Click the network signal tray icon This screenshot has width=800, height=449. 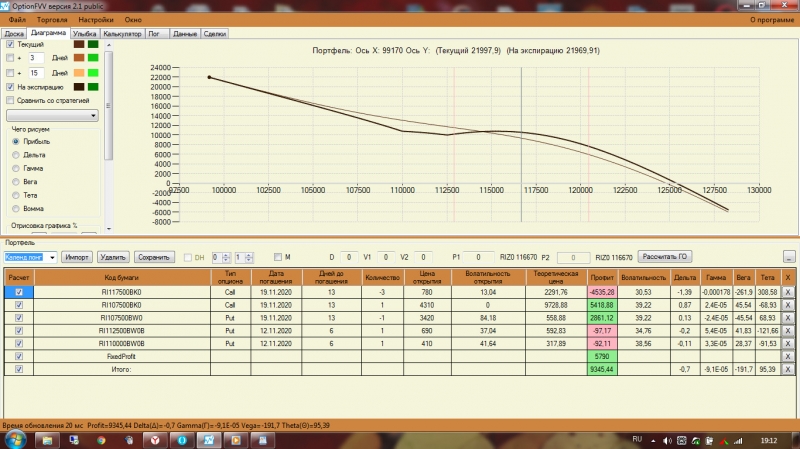pyautogui.click(x=738, y=440)
